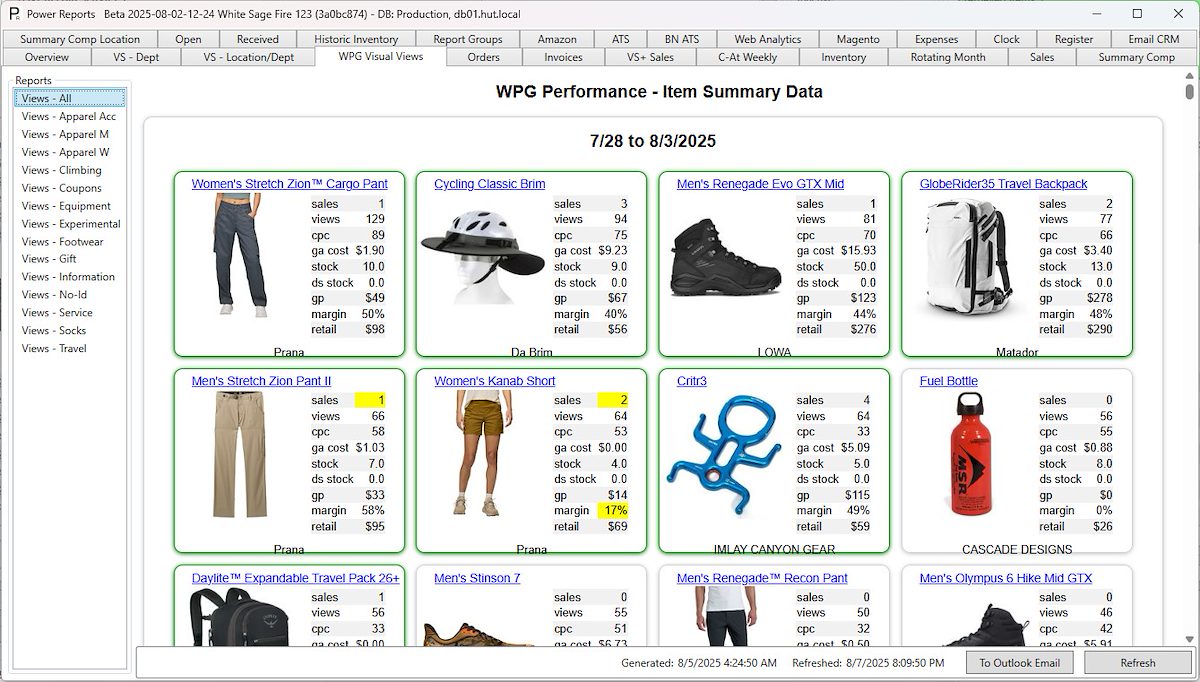Click highlighted sales value on Zion Pant II
Image resolution: width=1200 pixels, height=682 pixels.
370,400
